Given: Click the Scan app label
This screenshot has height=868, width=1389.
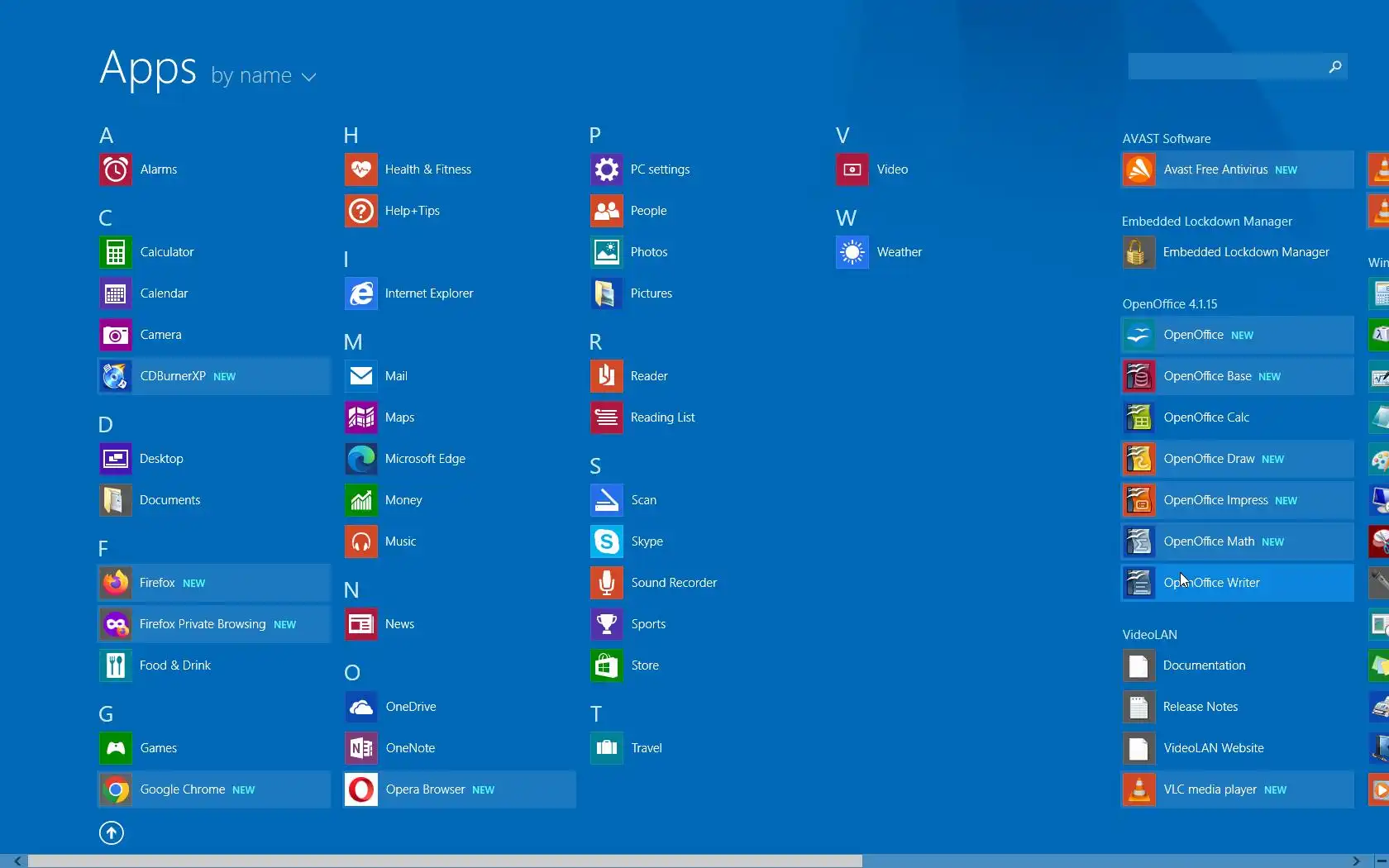Looking at the screenshot, I should [643, 500].
